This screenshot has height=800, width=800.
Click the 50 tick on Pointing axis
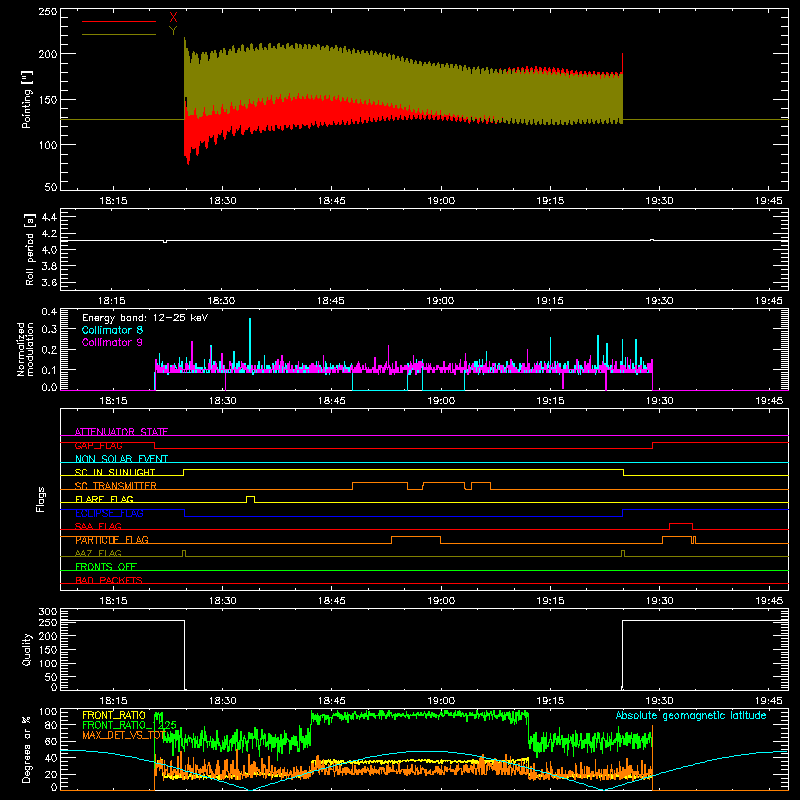pyautogui.click(x=51, y=187)
